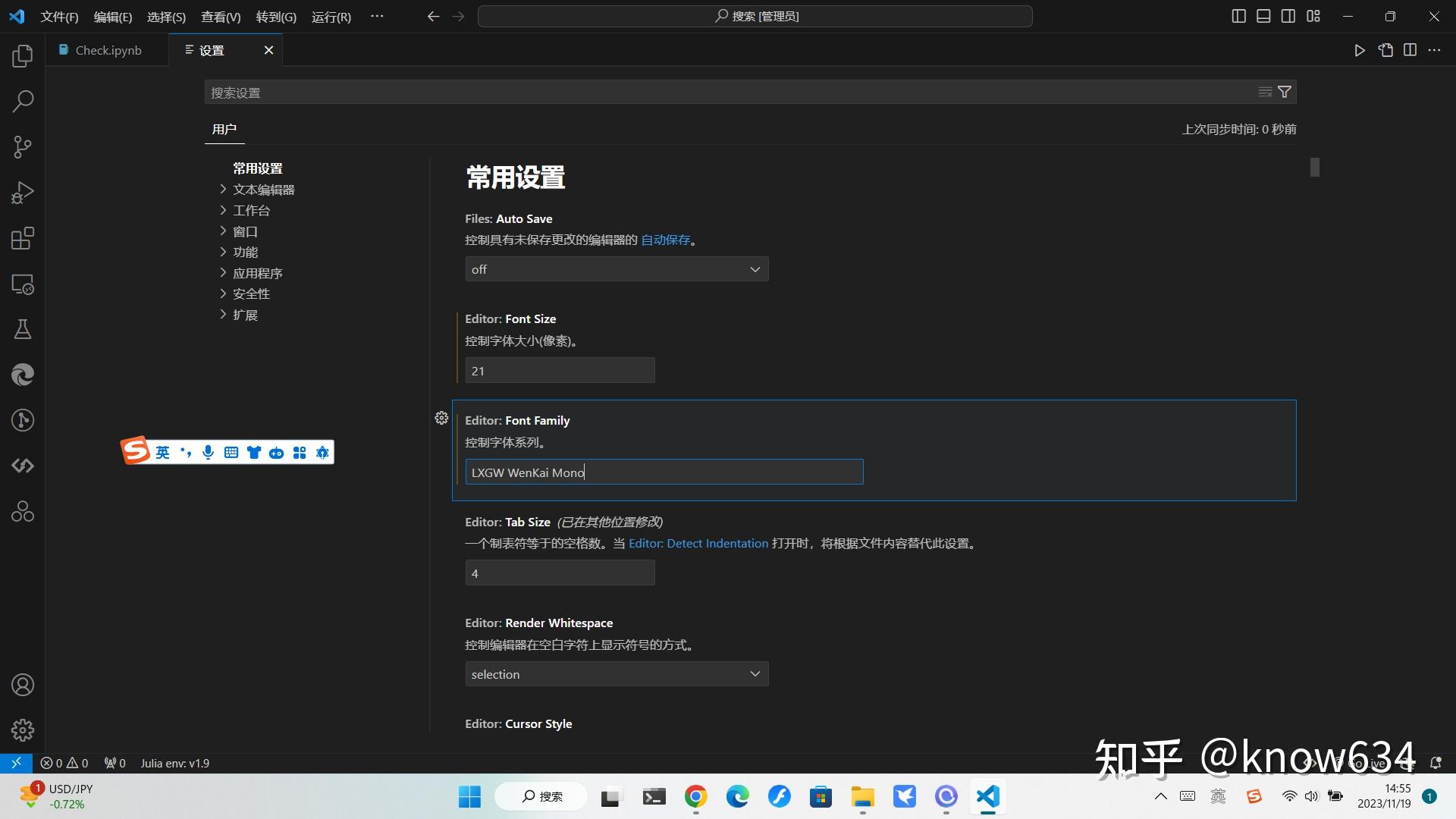Open the Search view in the activity bar

coord(22,101)
